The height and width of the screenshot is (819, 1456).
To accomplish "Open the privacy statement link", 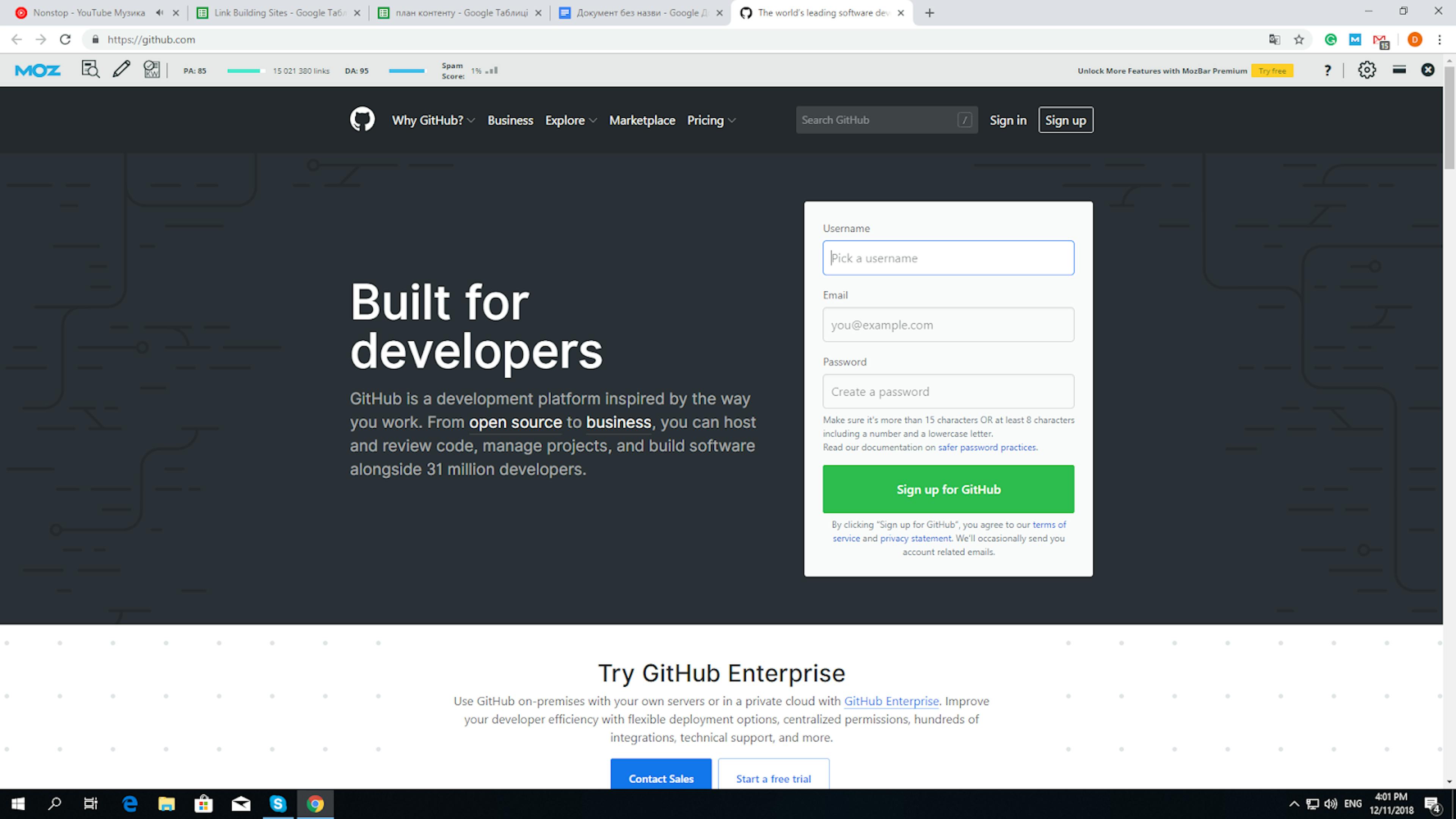I will click(916, 538).
